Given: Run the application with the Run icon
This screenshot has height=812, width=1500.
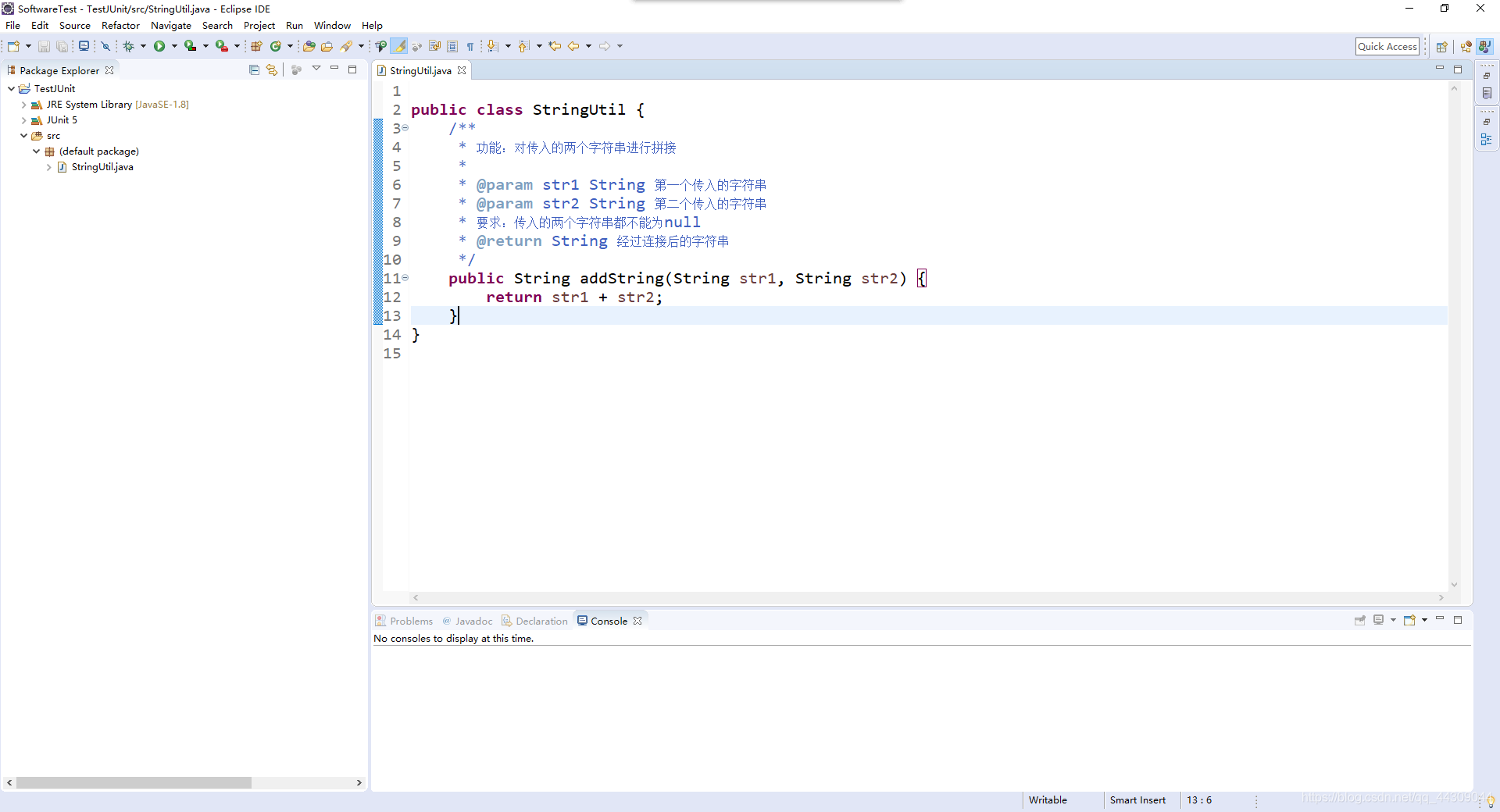Looking at the screenshot, I should [159, 46].
